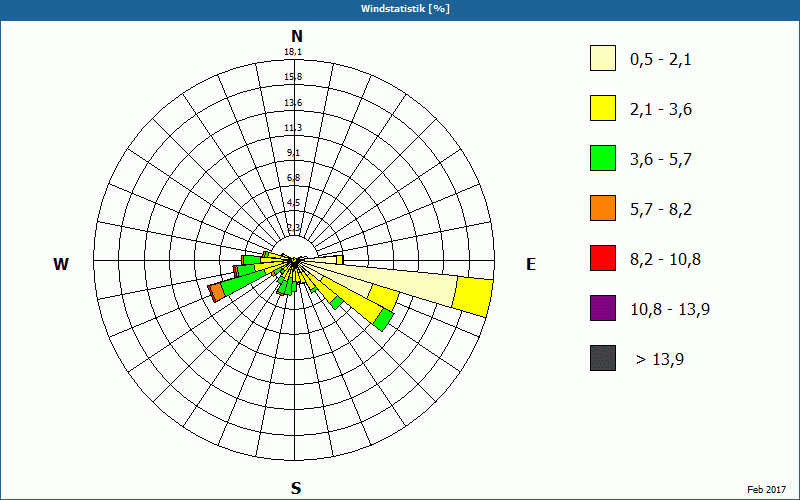Click the '9,1' radial scale value

(x=293, y=153)
